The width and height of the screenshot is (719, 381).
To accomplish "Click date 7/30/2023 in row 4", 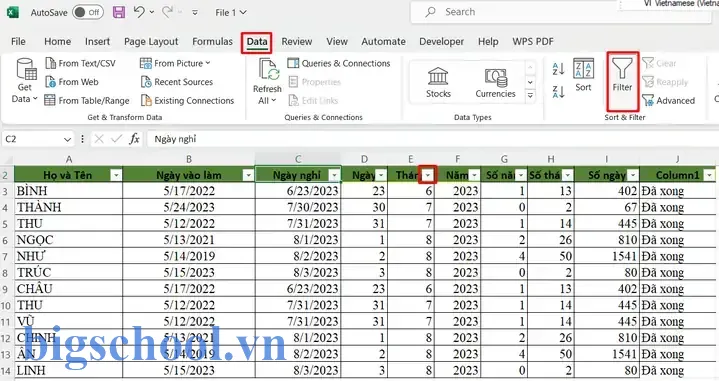I will click(298, 207).
